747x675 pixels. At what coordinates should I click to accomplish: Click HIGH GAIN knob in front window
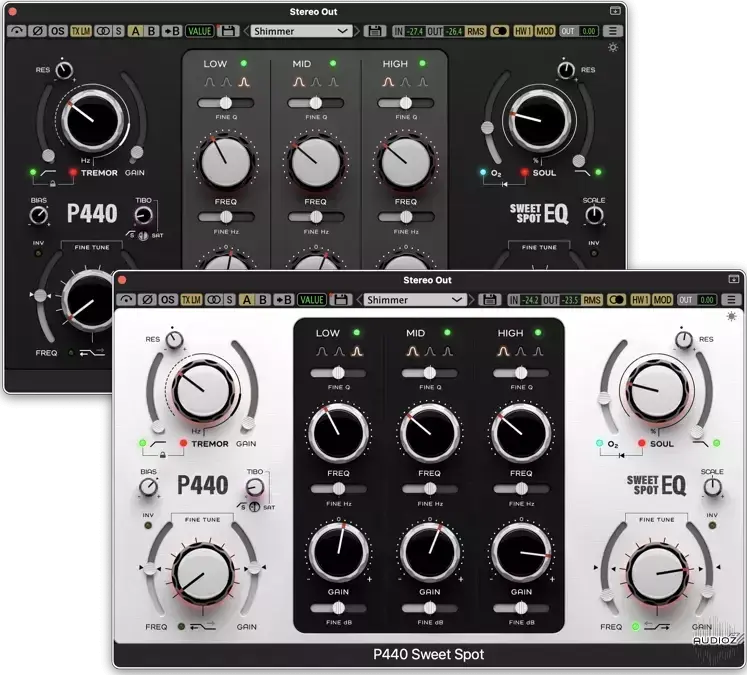click(x=521, y=552)
